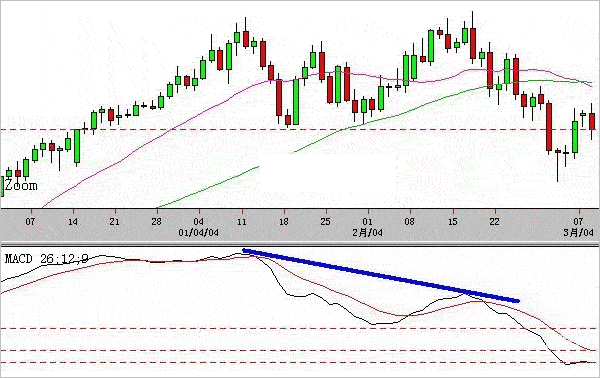Select the 08 date marker
The height and width of the screenshot is (378, 600).
pos(409,222)
